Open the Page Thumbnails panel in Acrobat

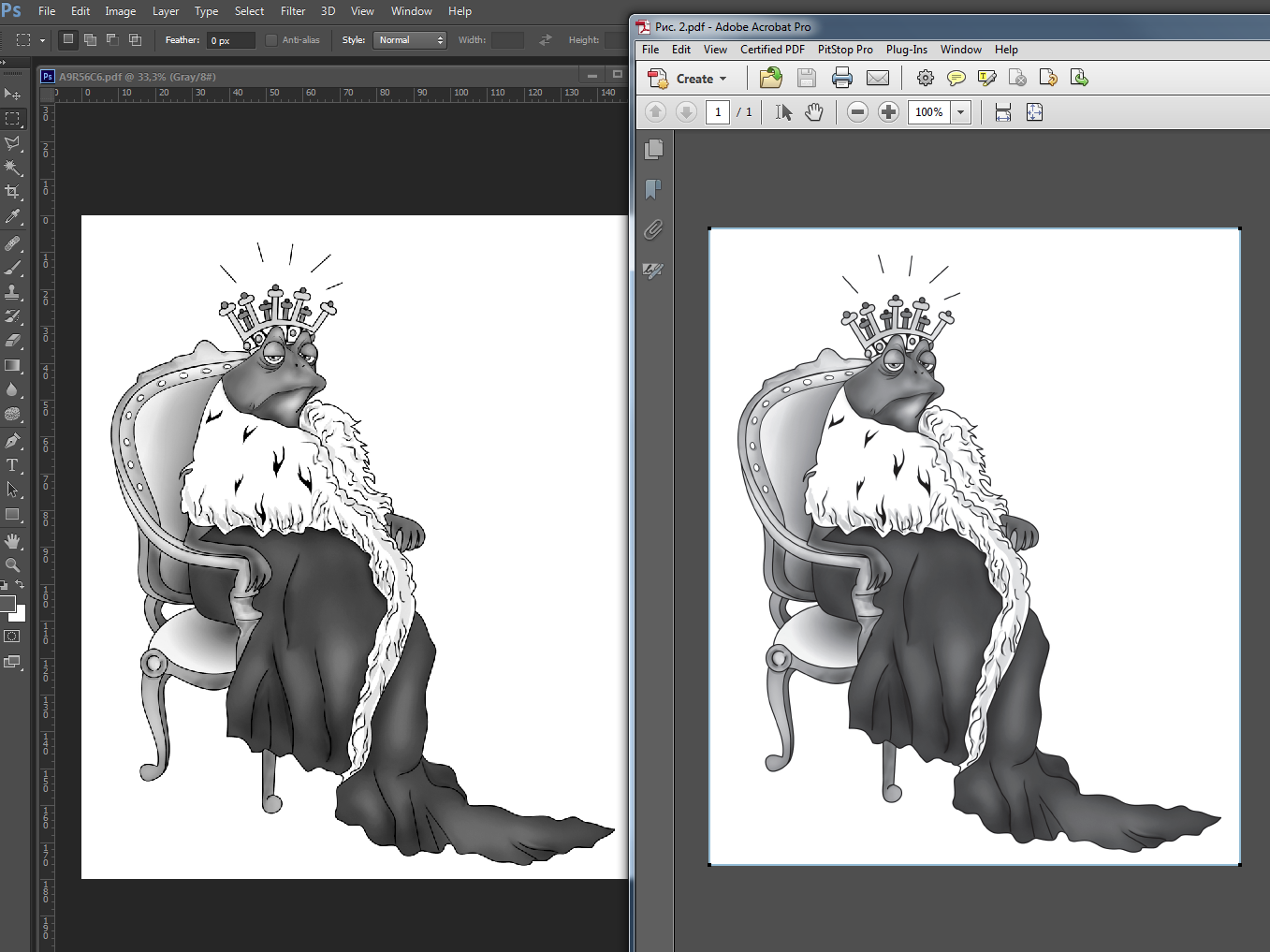tap(653, 149)
